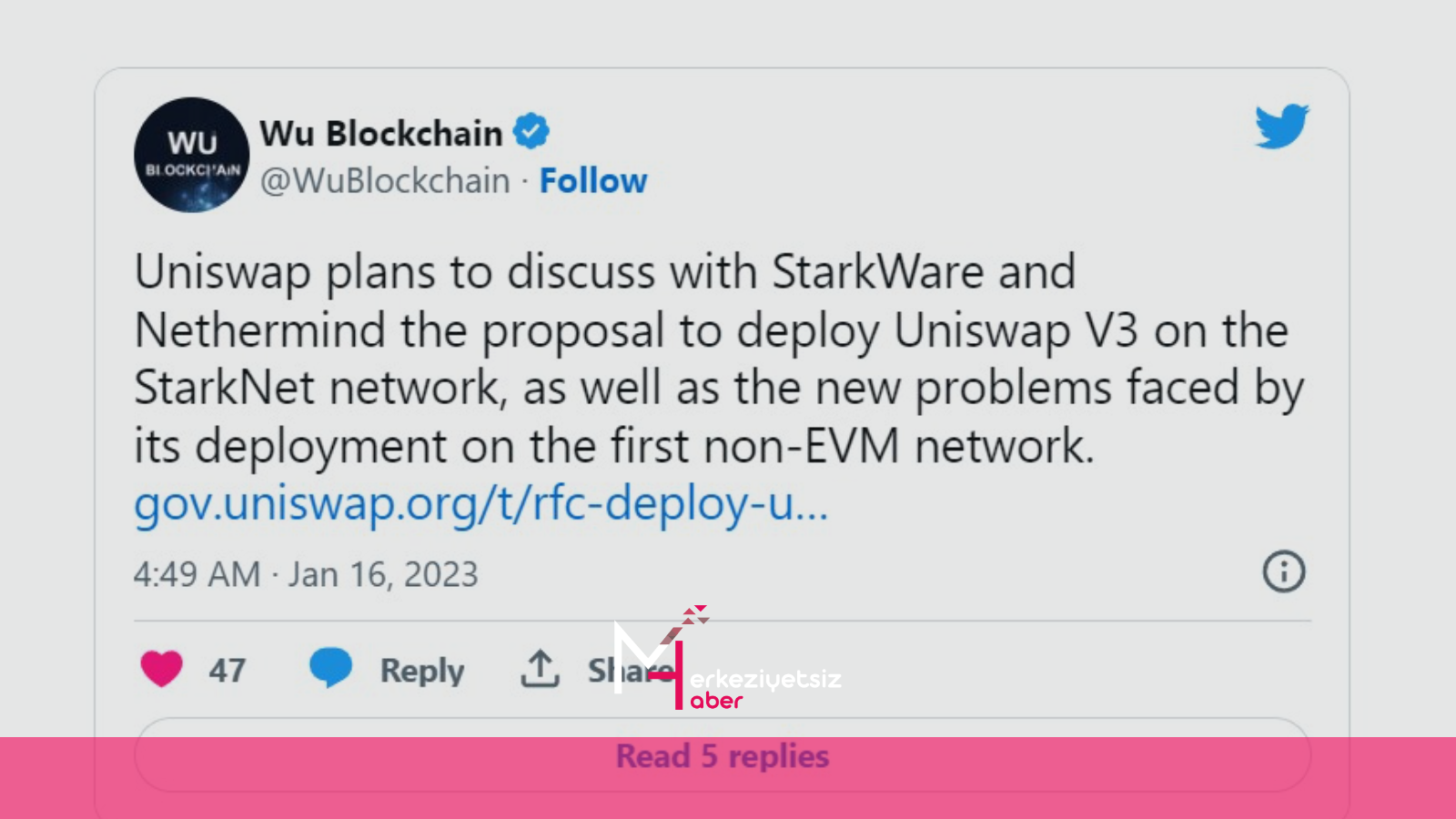
Task: Click the 'erkeziyetsiz' watermark text
Action: [x=766, y=679]
